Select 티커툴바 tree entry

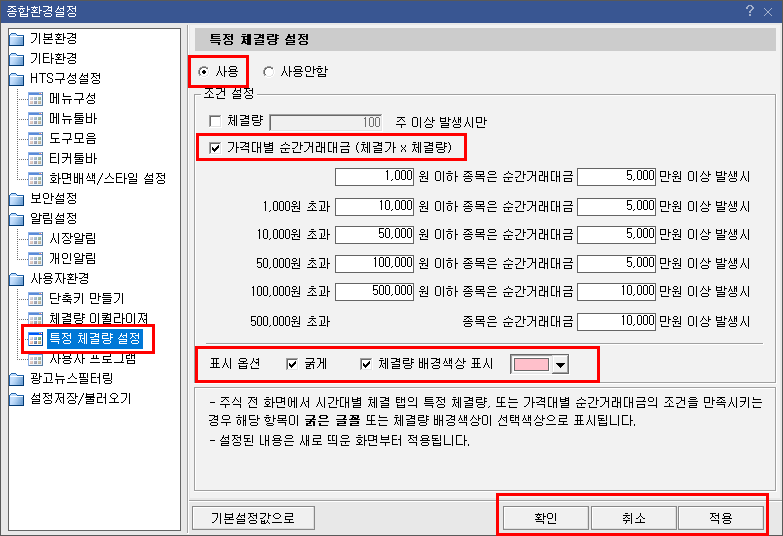73,158
